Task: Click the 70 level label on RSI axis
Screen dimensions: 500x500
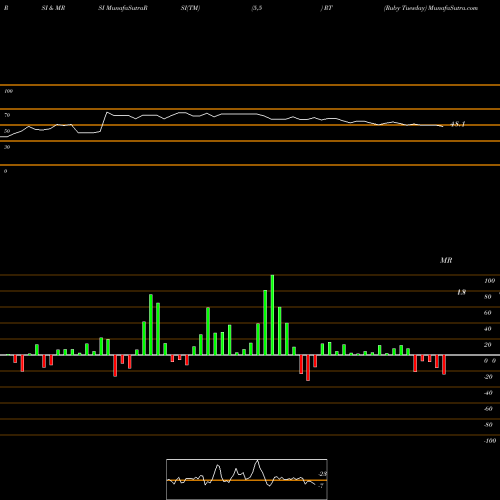Action: (x=7, y=115)
